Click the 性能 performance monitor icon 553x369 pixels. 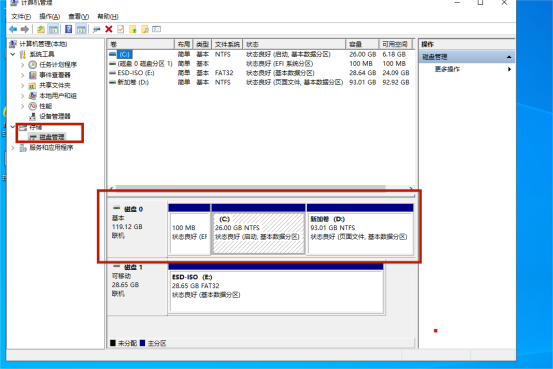pyautogui.click(x=32, y=106)
